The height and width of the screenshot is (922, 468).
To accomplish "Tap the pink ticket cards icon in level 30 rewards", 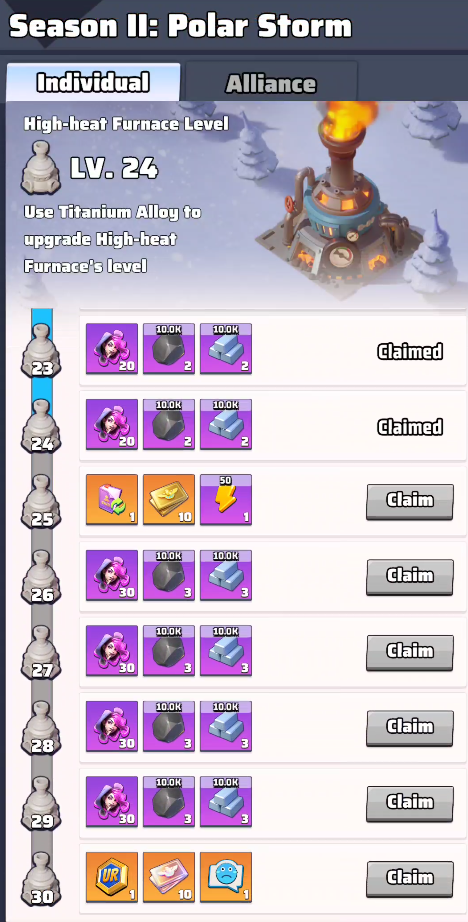I will click(x=169, y=877).
